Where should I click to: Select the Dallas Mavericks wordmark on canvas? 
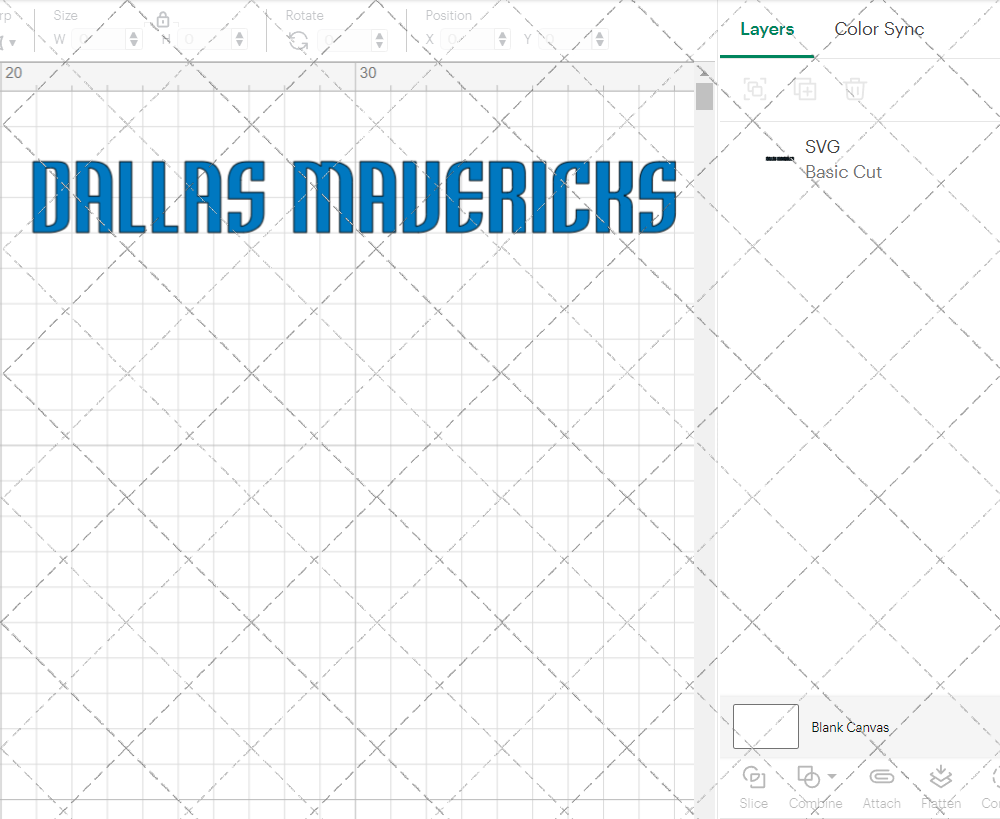(354, 197)
